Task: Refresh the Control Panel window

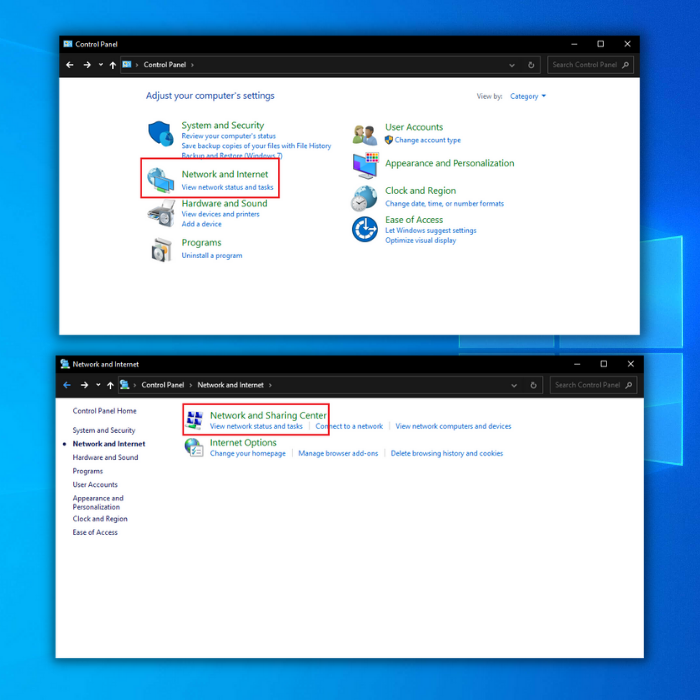Action: (x=531, y=65)
